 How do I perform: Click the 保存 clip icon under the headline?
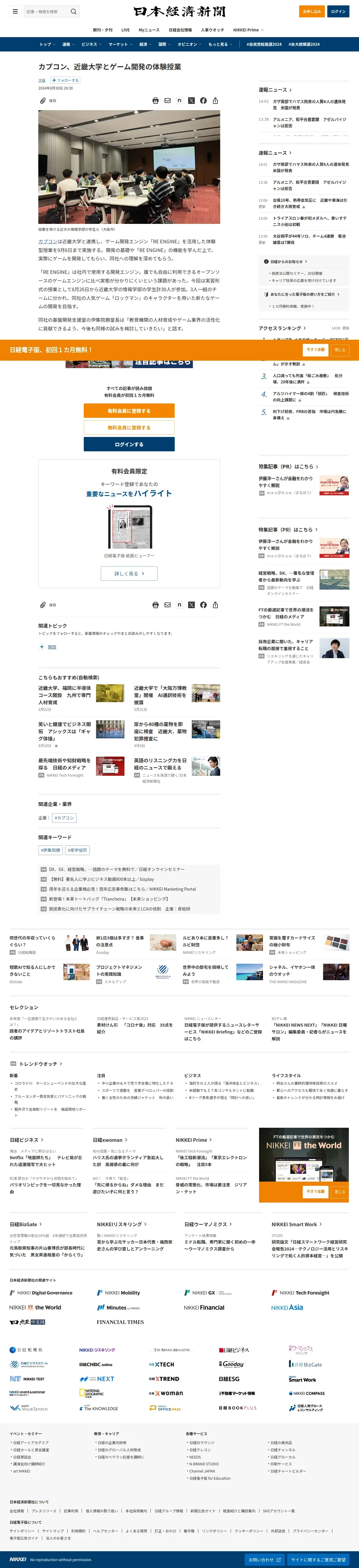click(43, 101)
